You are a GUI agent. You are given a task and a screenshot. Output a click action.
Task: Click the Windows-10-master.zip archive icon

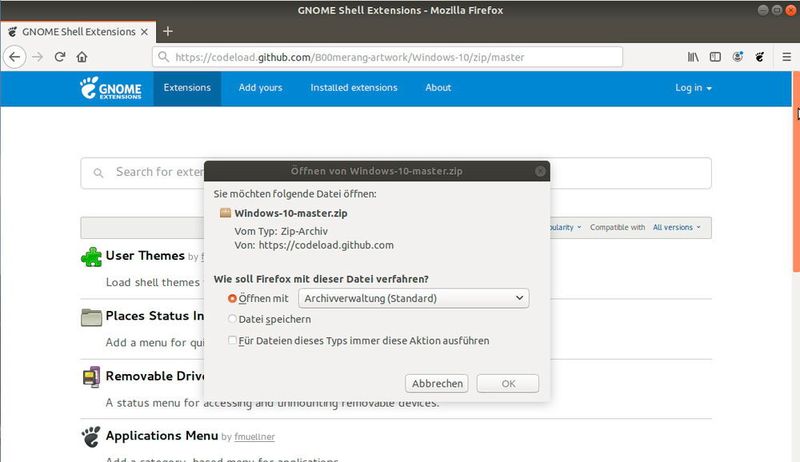(x=225, y=213)
